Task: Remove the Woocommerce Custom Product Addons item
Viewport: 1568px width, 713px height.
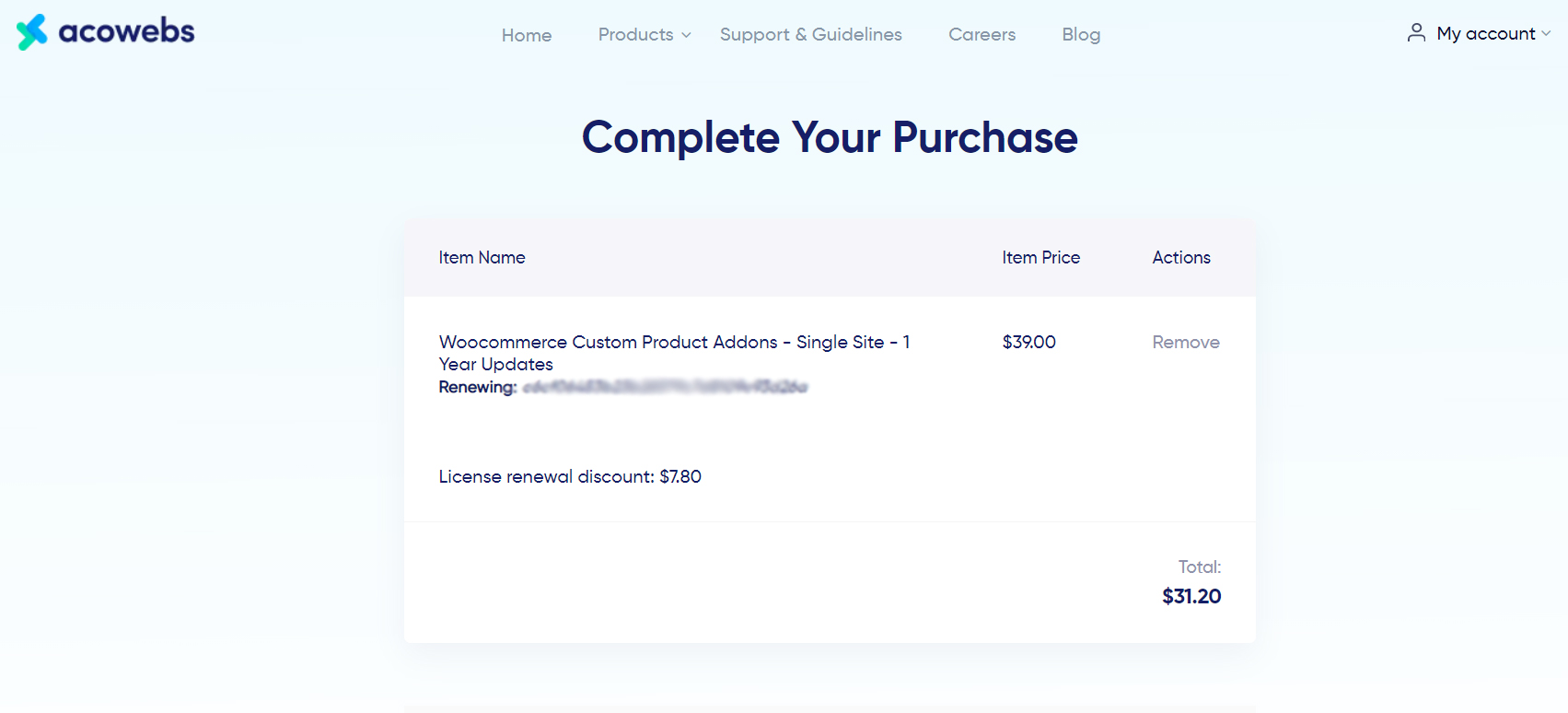Action: pyautogui.click(x=1186, y=342)
